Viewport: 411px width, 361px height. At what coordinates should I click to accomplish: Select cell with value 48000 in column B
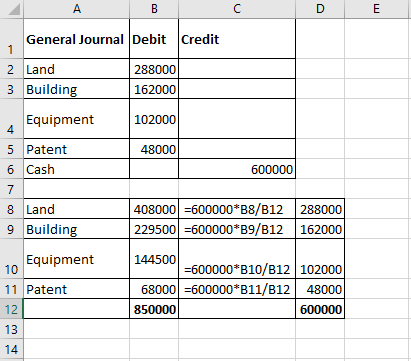[154, 149]
